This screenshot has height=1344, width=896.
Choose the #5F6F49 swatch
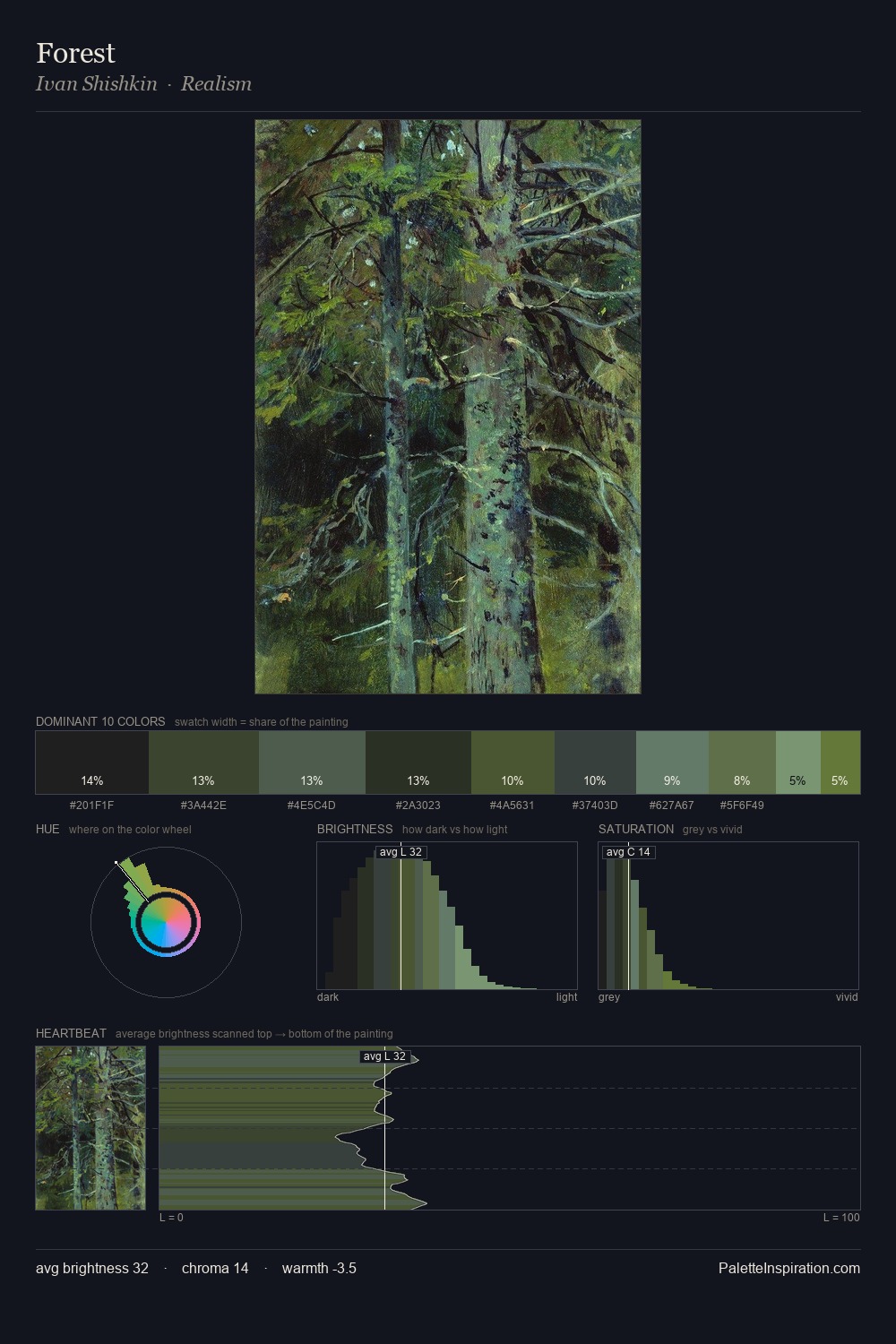(742, 762)
